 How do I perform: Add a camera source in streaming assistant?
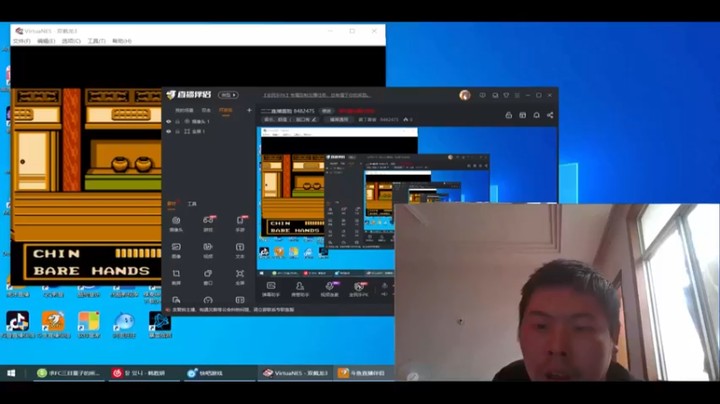click(176, 224)
